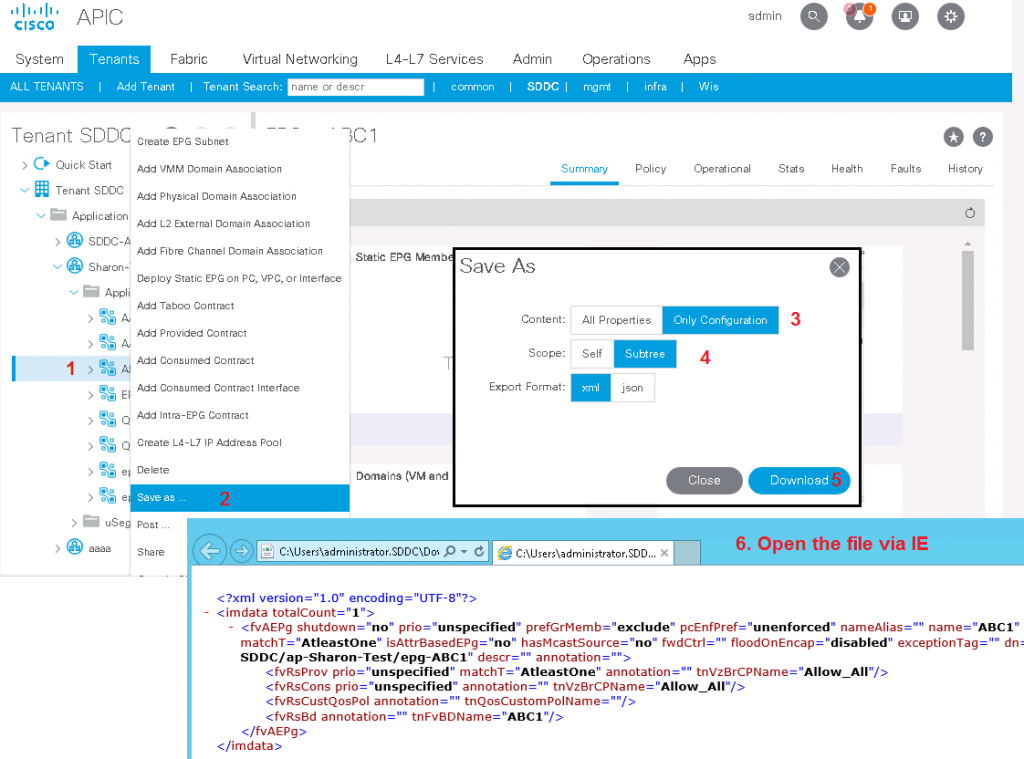
Task: Click ALL TENANTS link
Action: [x=47, y=87]
